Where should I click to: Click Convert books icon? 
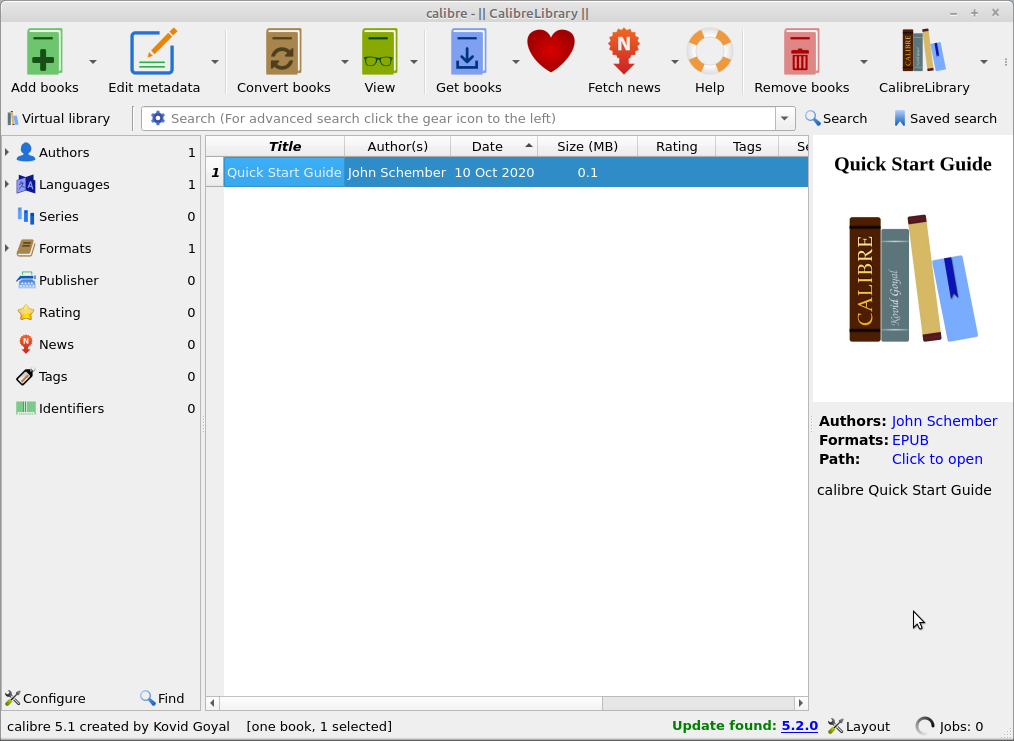click(x=283, y=52)
